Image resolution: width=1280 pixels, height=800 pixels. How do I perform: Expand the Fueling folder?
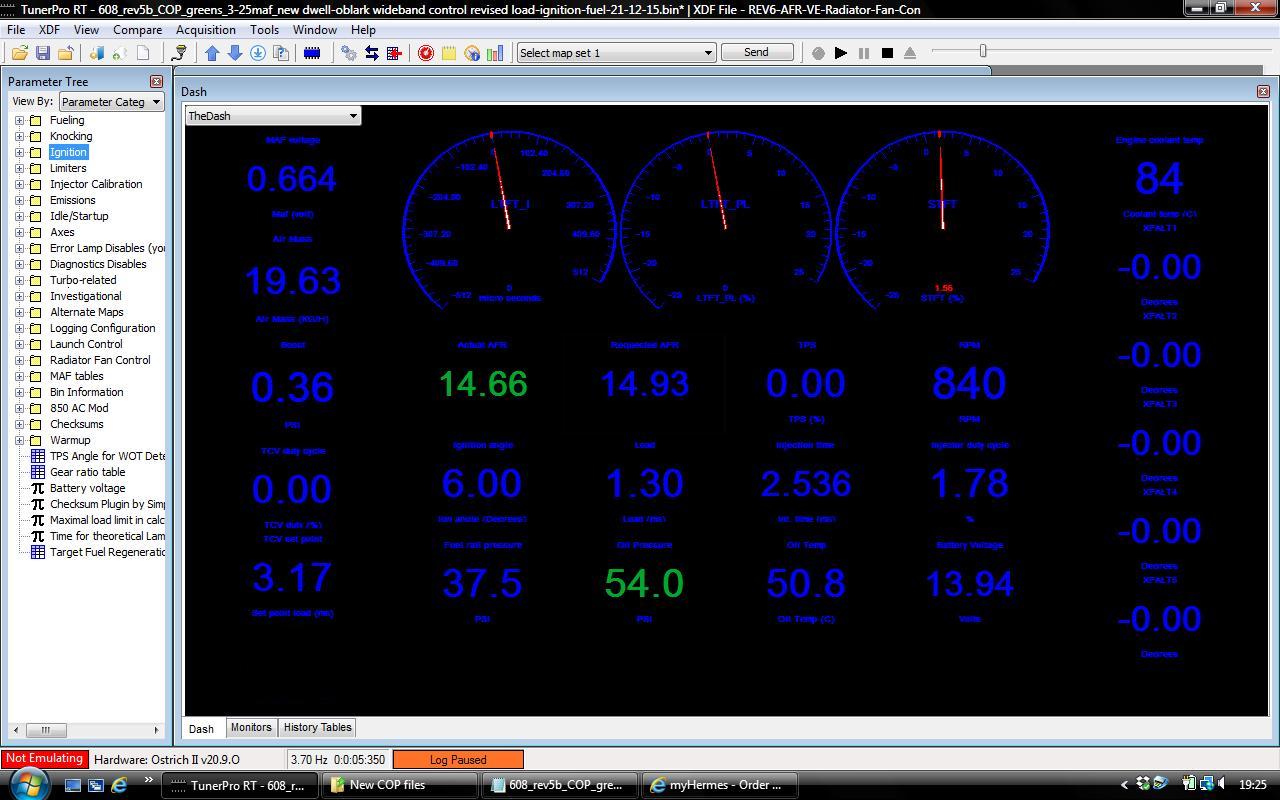point(19,120)
